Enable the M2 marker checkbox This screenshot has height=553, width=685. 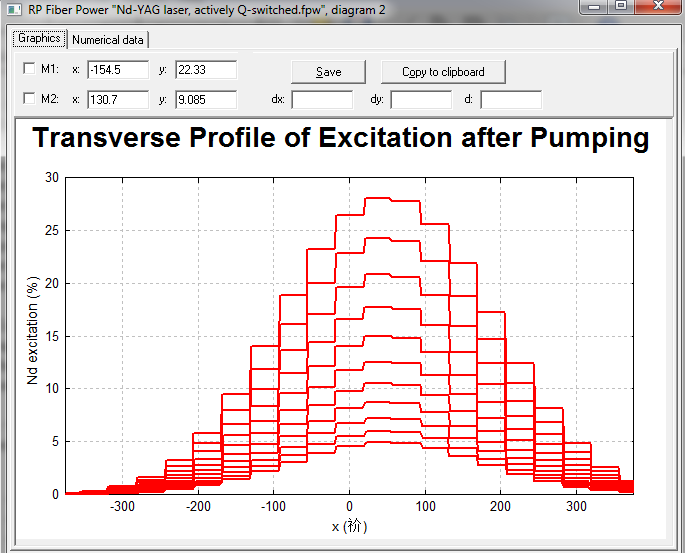pos(29,98)
